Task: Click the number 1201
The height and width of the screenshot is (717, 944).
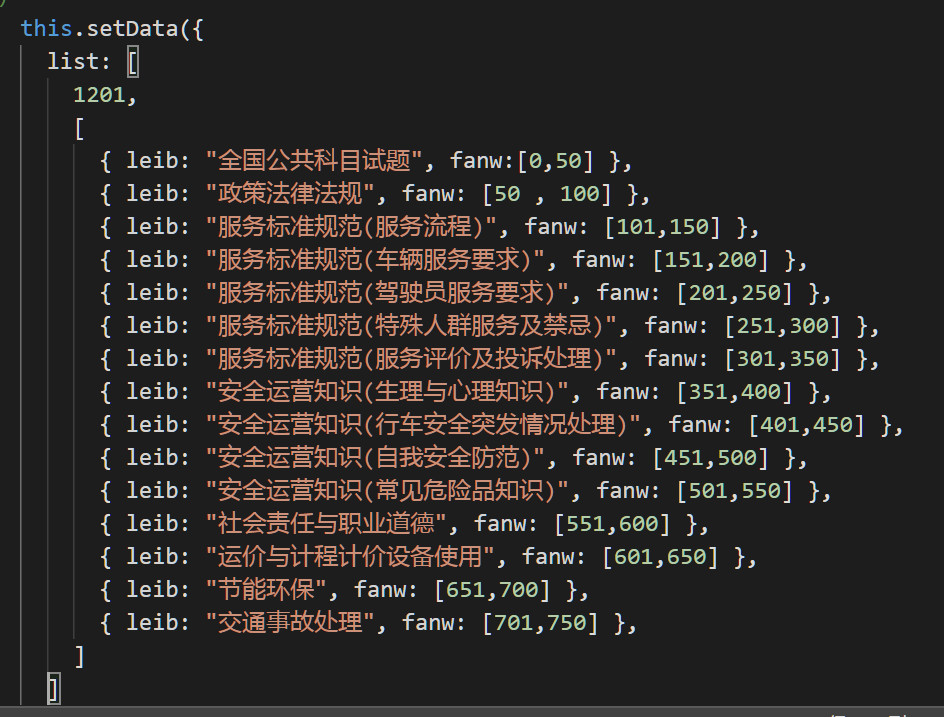Action: (99, 95)
